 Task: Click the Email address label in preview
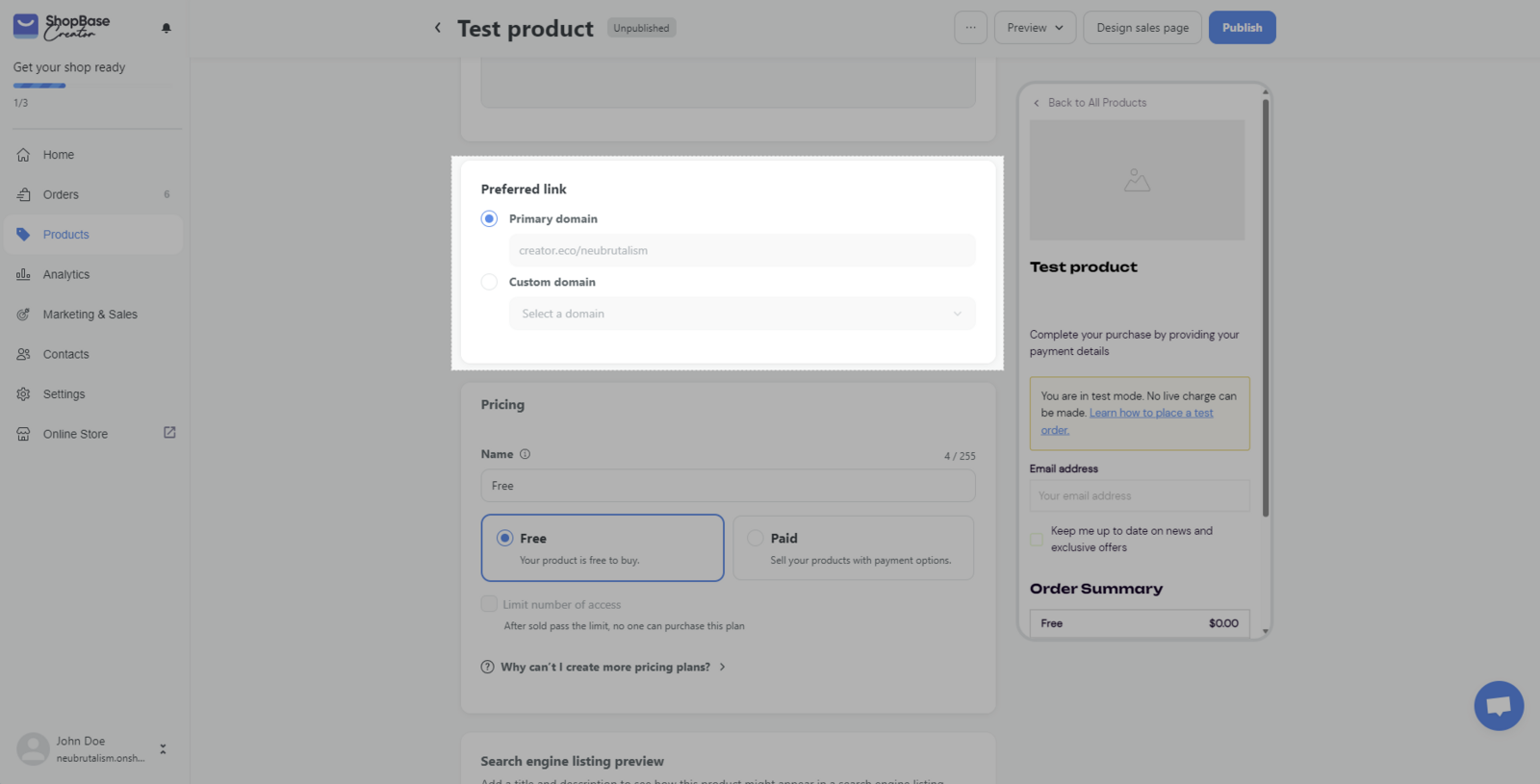(1064, 468)
